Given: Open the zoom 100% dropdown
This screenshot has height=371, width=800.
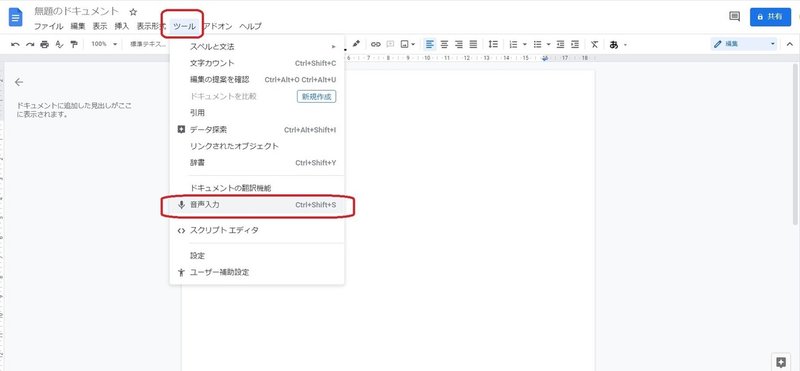Looking at the screenshot, I should click(x=104, y=44).
